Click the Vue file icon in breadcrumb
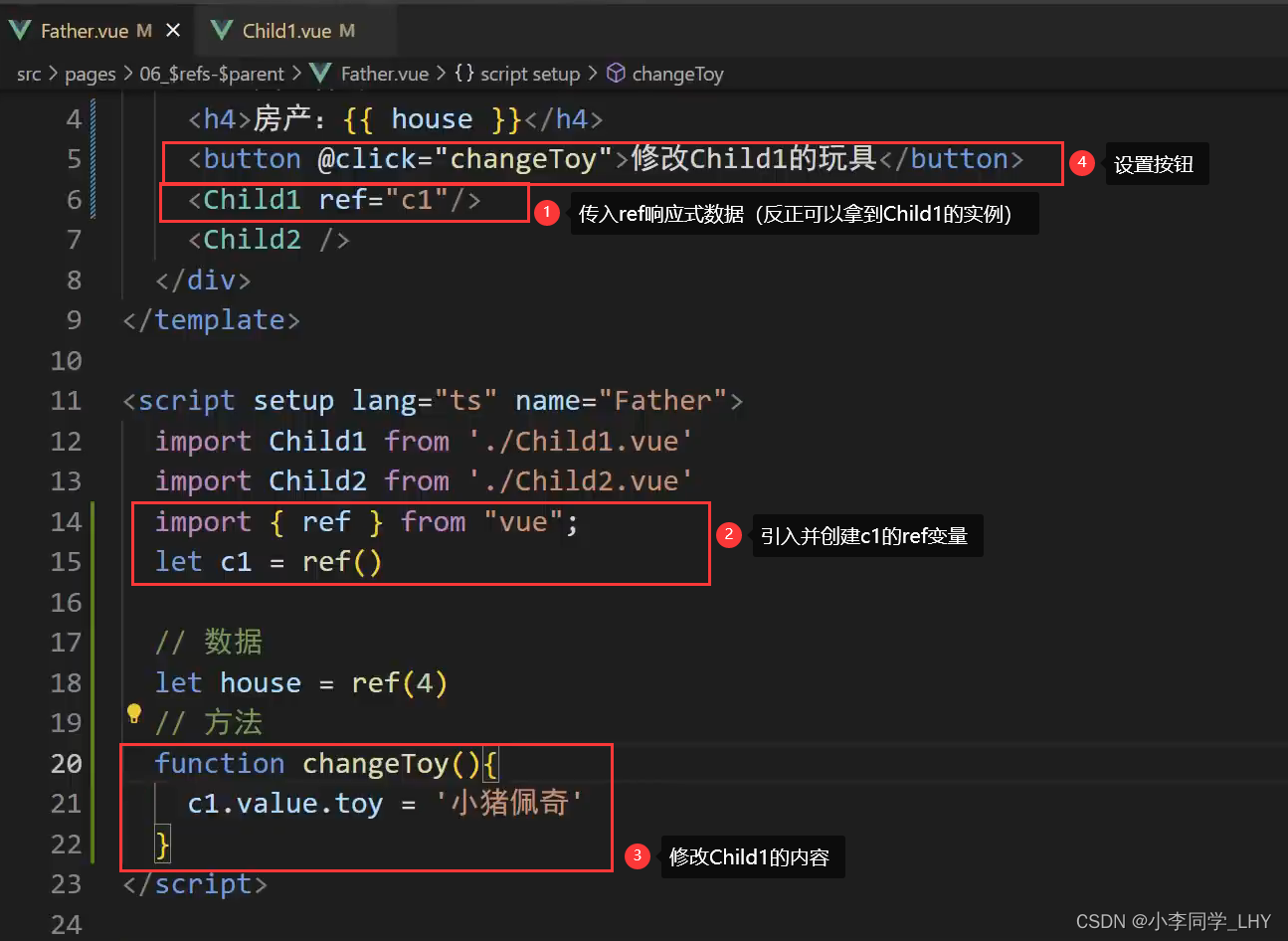The image size is (1288, 941). point(320,74)
